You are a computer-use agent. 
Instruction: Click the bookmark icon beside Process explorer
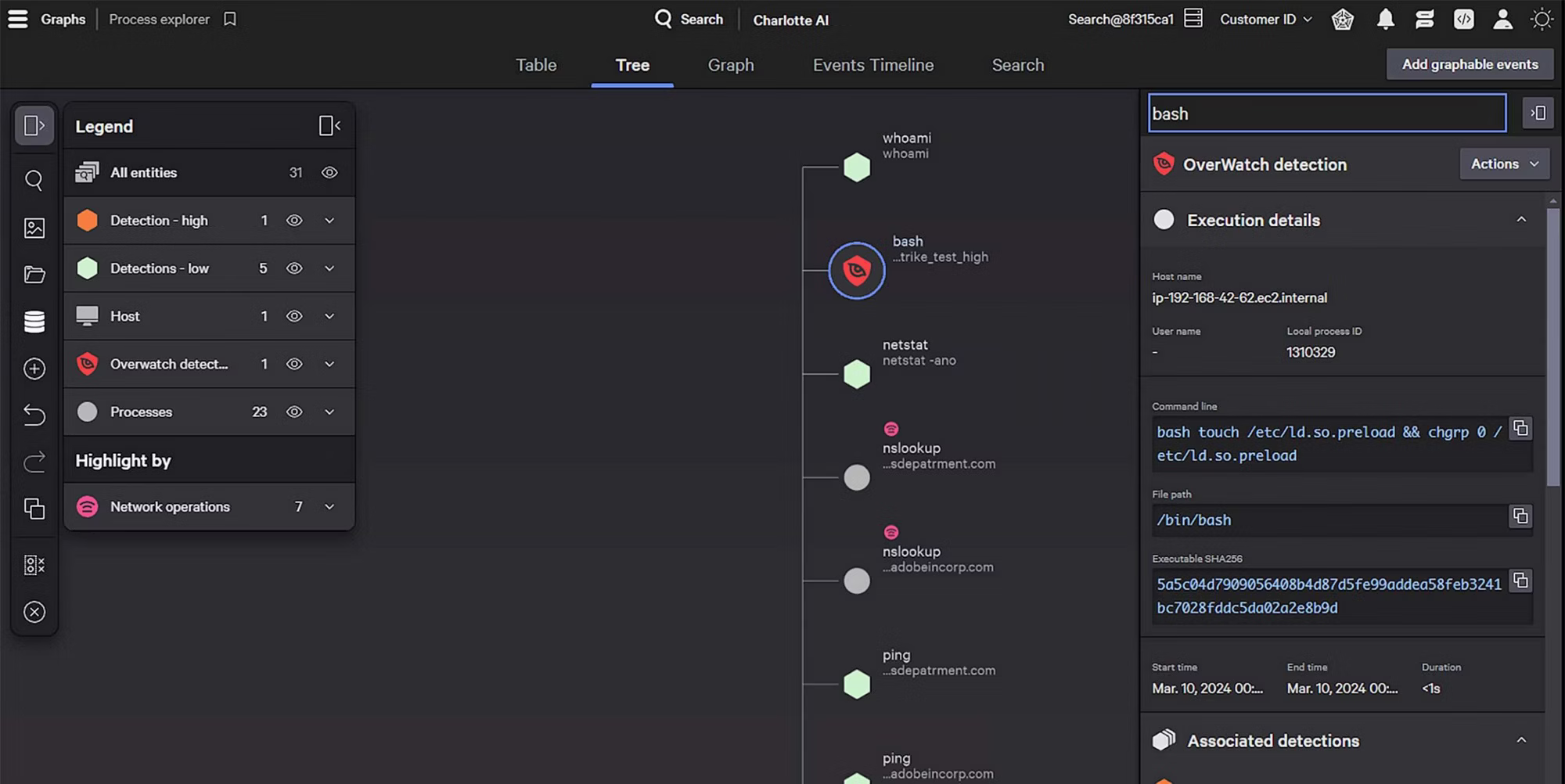(x=230, y=20)
